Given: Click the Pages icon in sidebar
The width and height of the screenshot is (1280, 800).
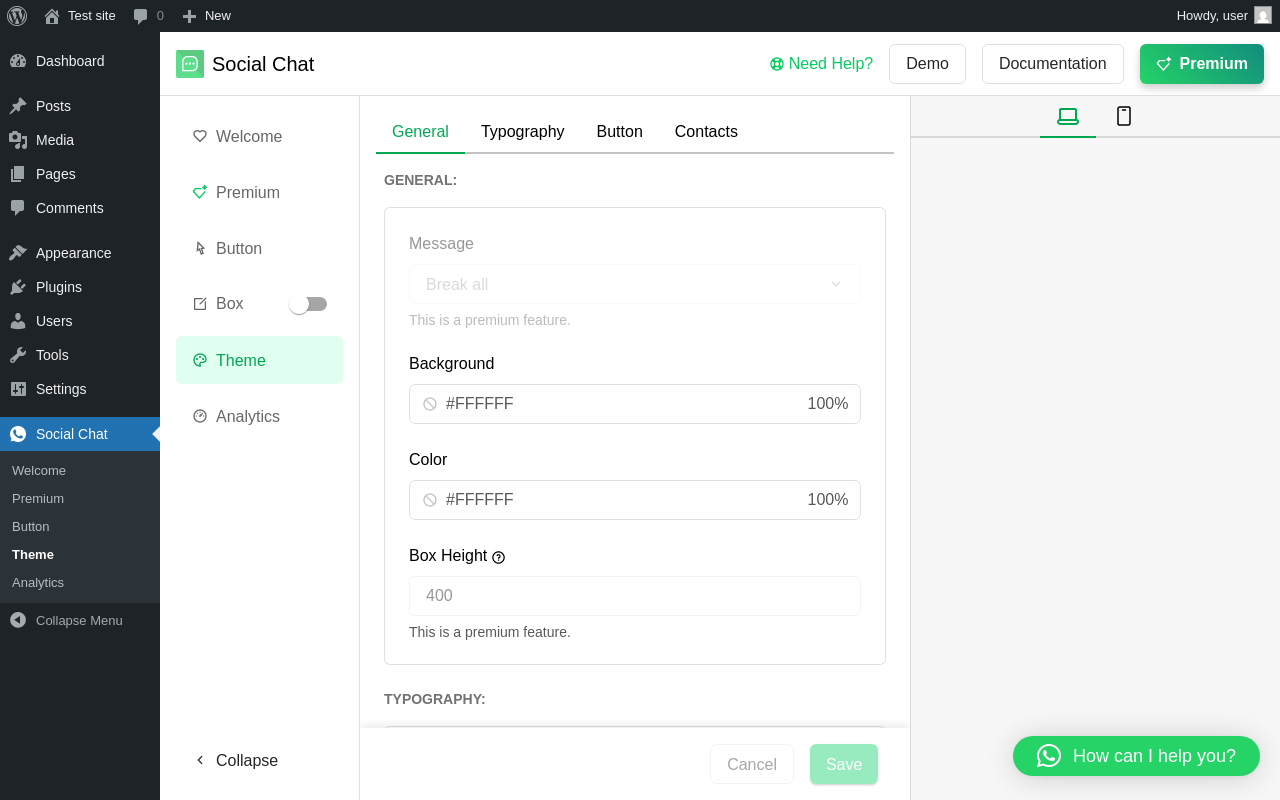Looking at the screenshot, I should coord(18,174).
